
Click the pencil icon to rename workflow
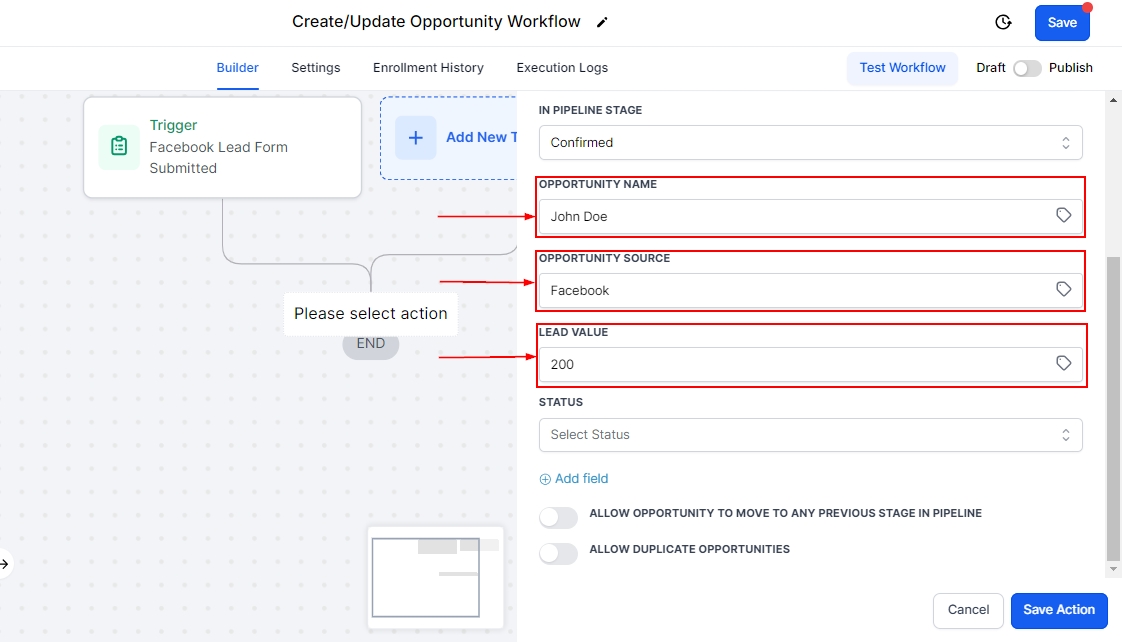pyautogui.click(x=602, y=22)
